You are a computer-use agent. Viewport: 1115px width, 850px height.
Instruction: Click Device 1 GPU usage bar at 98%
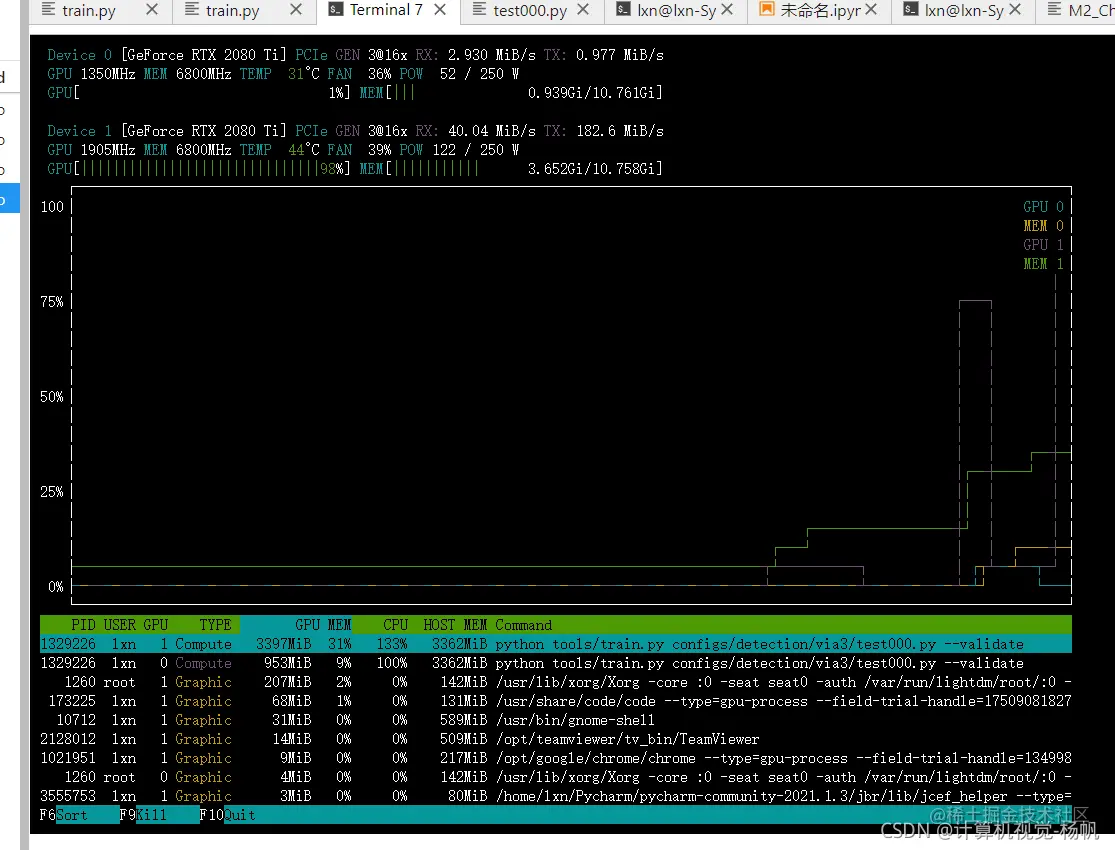click(x=198, y=169)
